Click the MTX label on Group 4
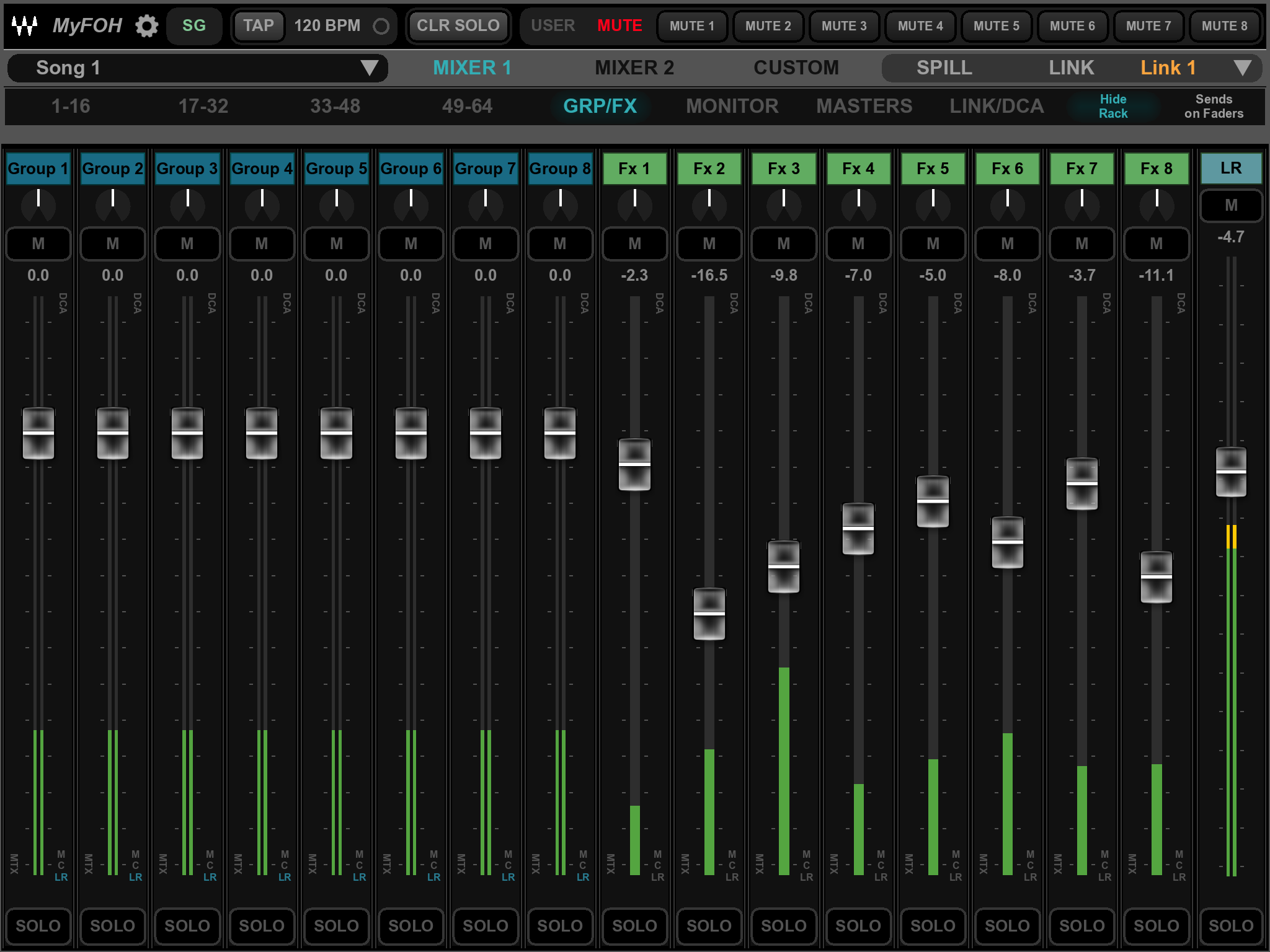This screenshot has height=952, width=1270. [238, 863]
